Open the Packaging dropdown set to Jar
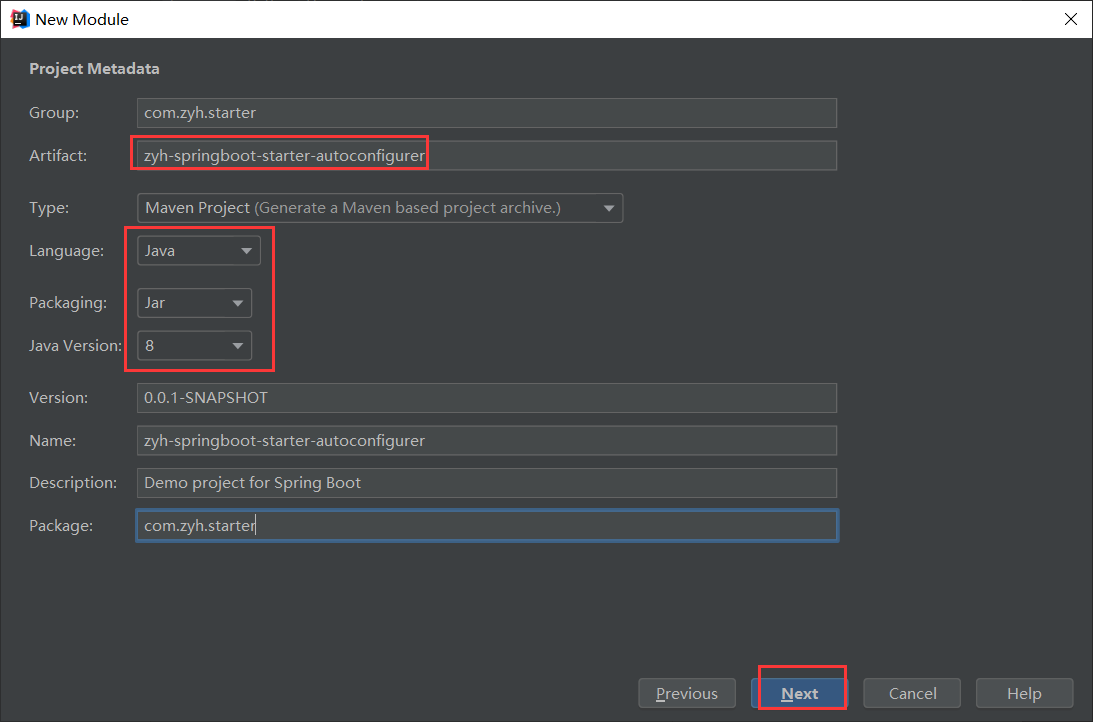The width and height of the screenshot is (1093, 722). pyautogui.click(x=194, y=303)
